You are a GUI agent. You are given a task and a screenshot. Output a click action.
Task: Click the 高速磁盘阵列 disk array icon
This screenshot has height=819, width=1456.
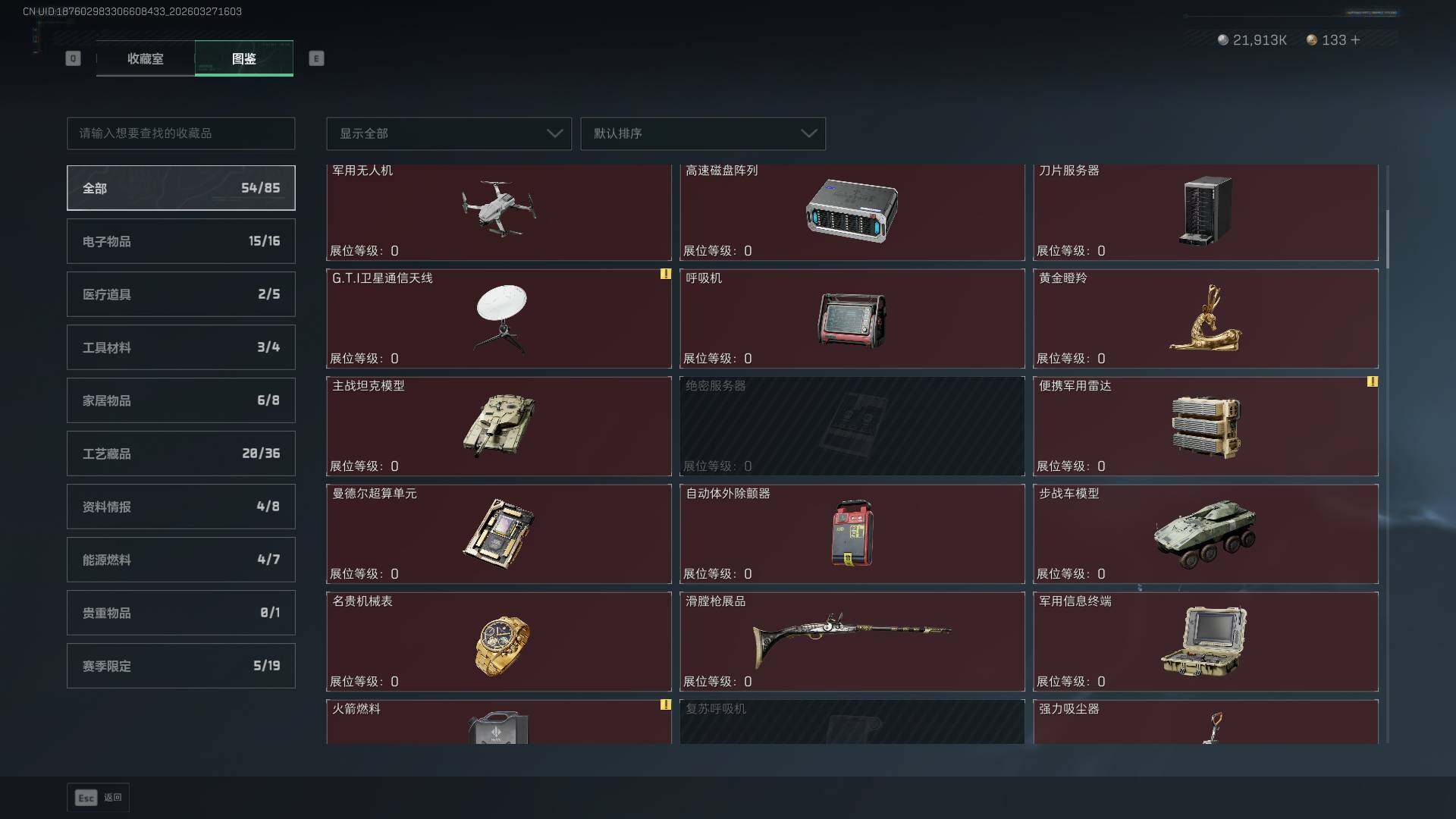852,212
